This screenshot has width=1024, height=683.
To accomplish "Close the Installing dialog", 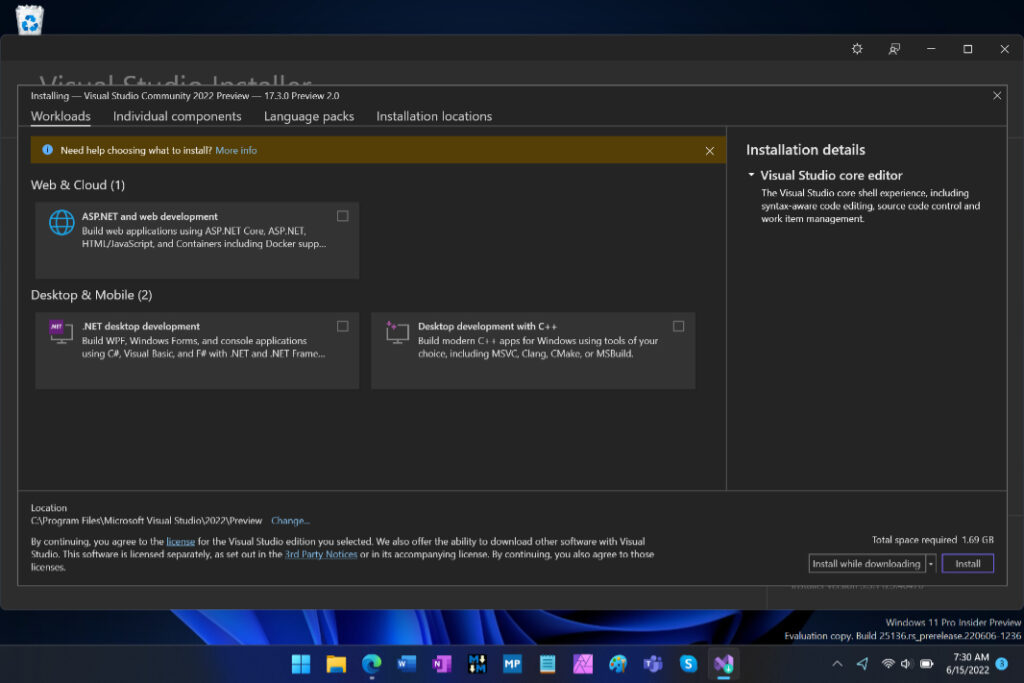I will (997, 95).
